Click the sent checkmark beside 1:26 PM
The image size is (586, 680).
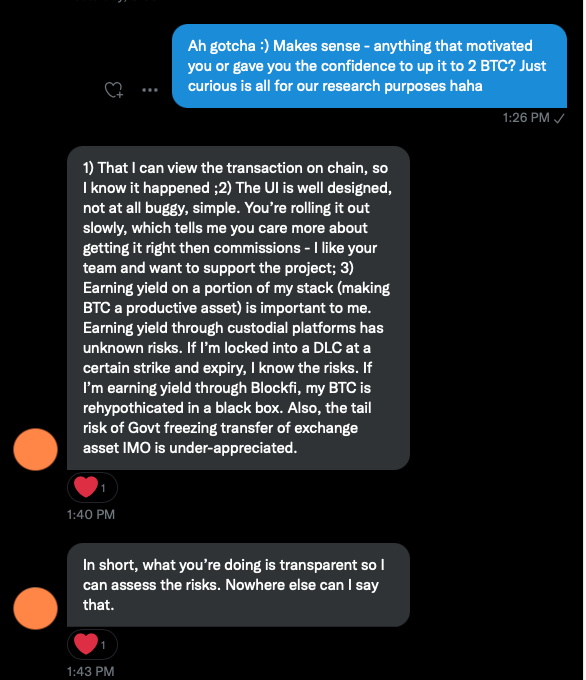point(560,118)
